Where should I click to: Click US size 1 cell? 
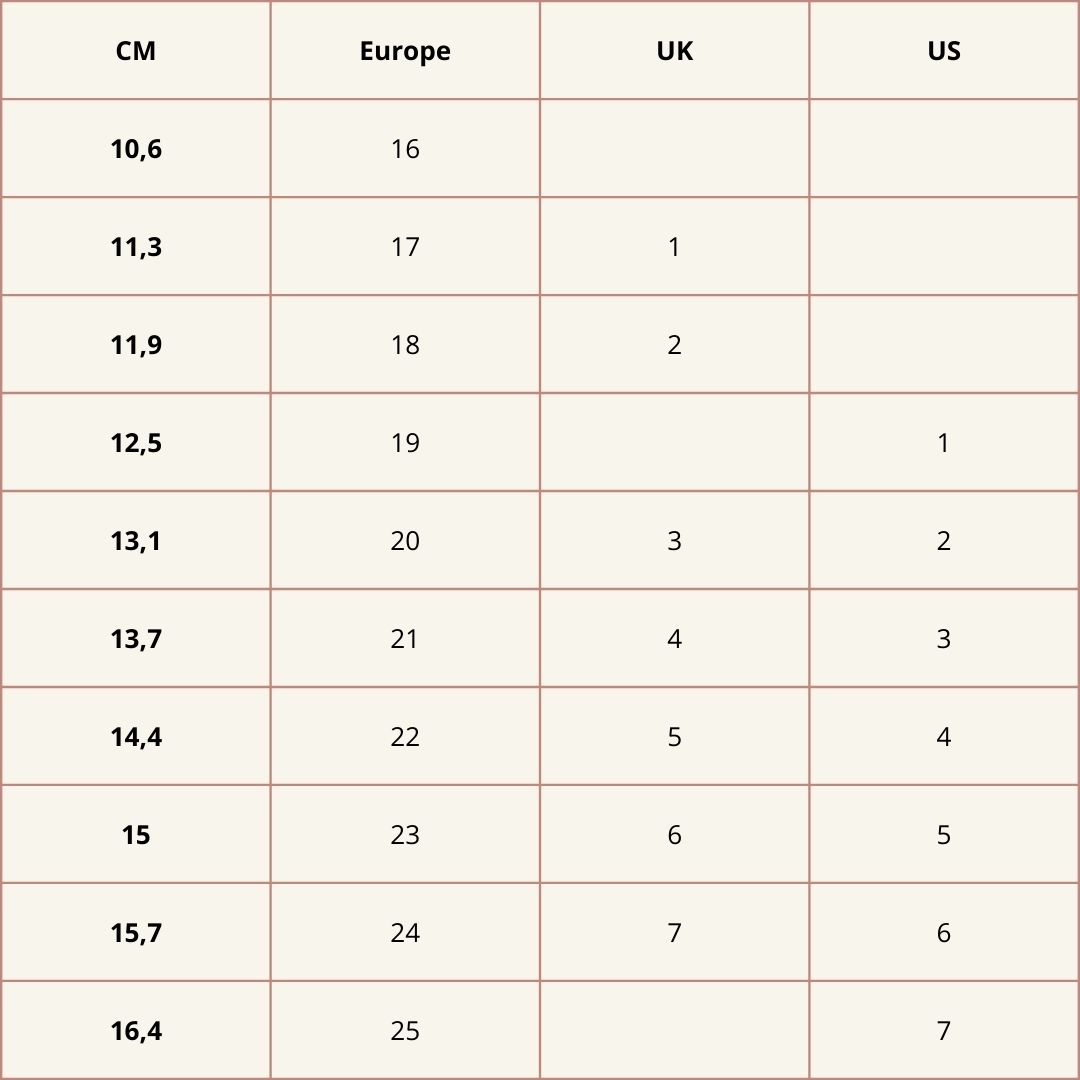click(x=943, y=443)
